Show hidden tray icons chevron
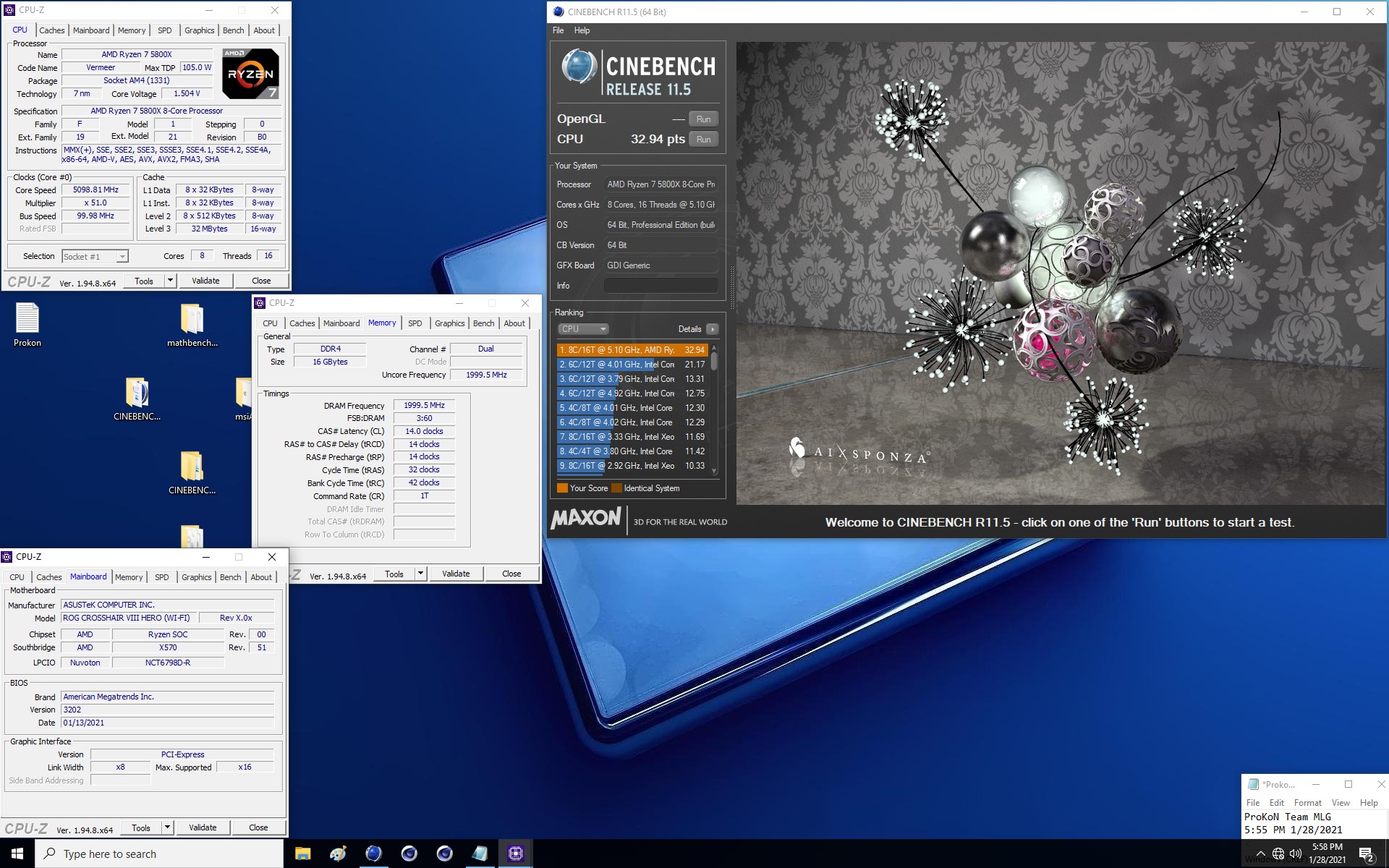The width and height of the screenshot is (1389, 868). pos(1261,854)
